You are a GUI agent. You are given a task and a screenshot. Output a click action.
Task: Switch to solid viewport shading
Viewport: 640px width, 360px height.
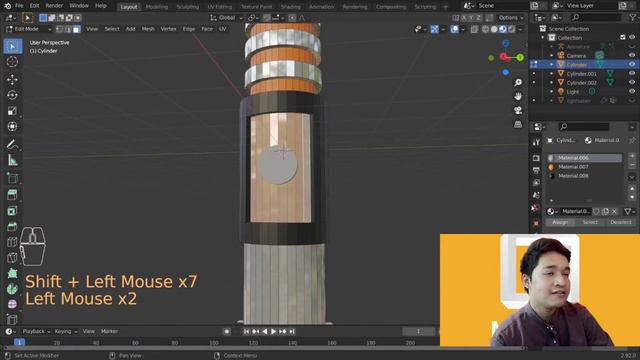494,29
